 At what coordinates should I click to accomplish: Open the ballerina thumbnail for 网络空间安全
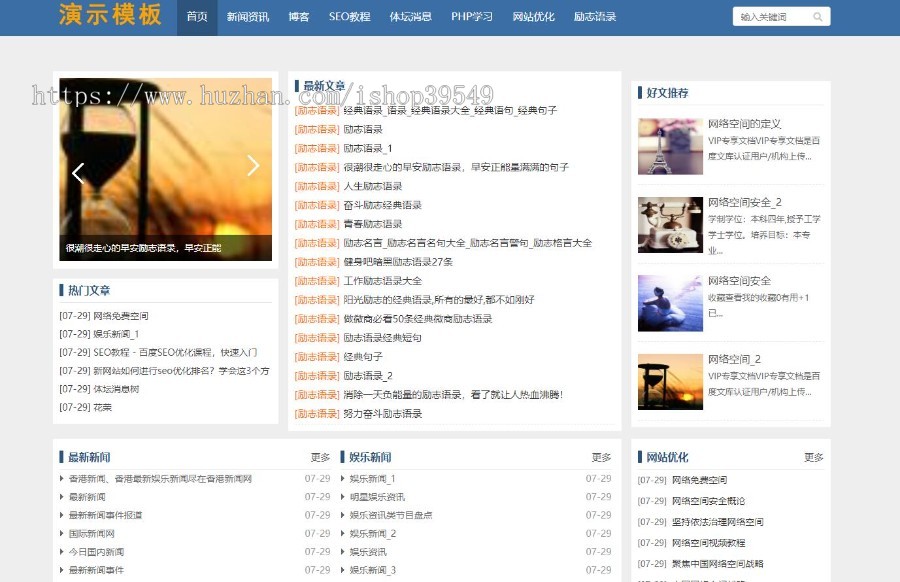point(670,303)
